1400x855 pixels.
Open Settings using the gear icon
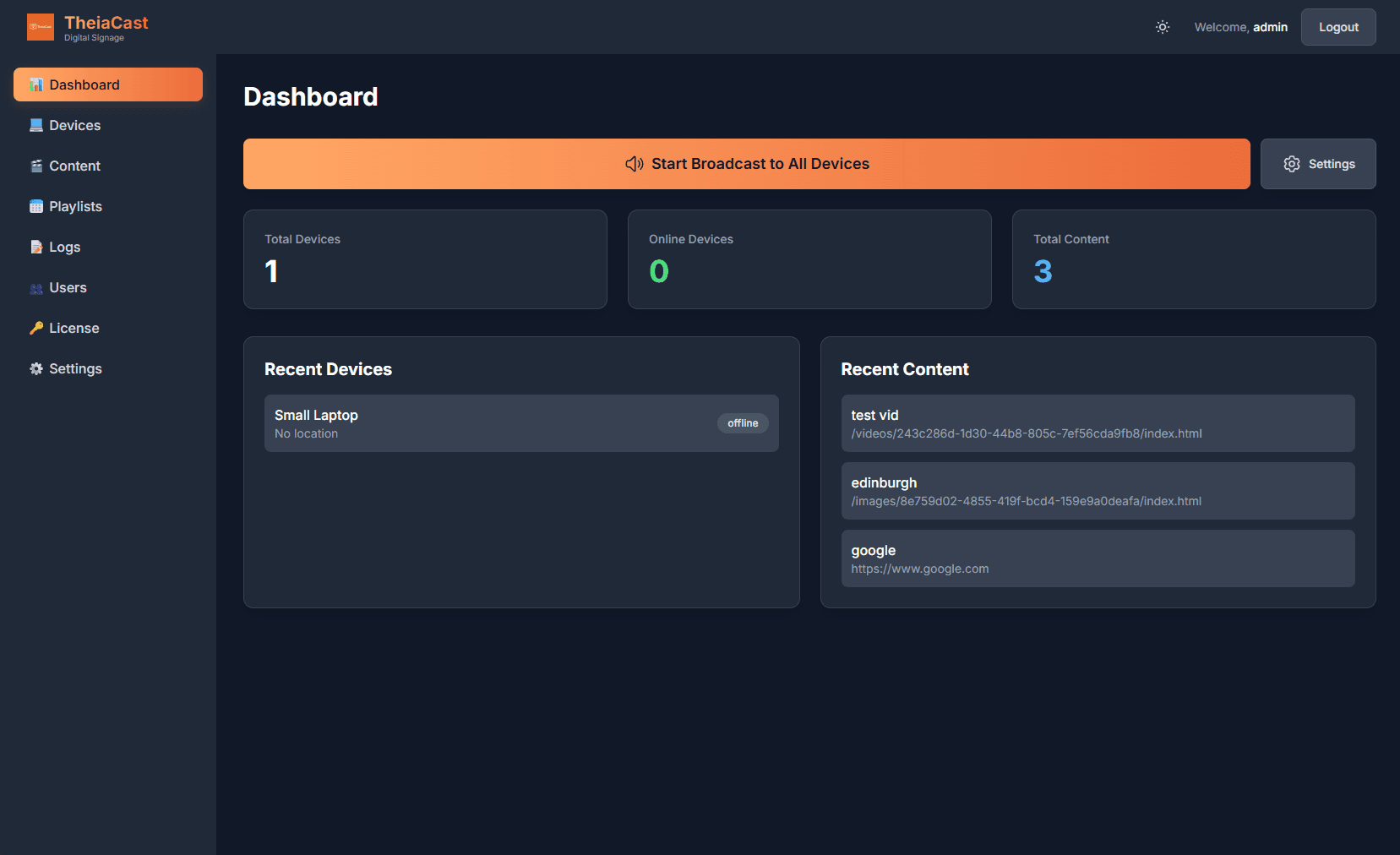[35, 368]
